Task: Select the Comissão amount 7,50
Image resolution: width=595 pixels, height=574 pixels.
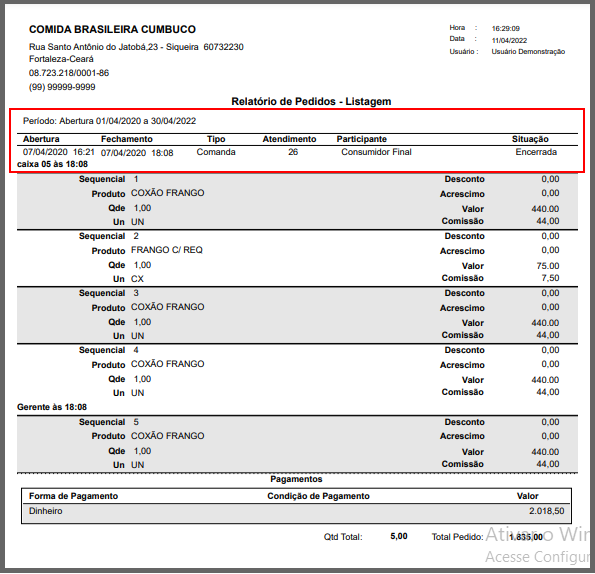Action: [x=550, y=278]
